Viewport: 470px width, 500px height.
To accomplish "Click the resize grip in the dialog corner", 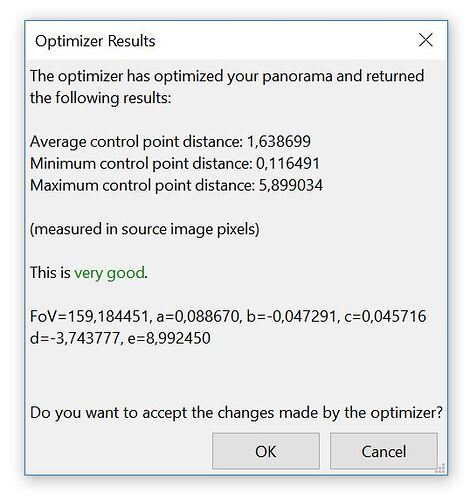I will (x=441, y=468).
